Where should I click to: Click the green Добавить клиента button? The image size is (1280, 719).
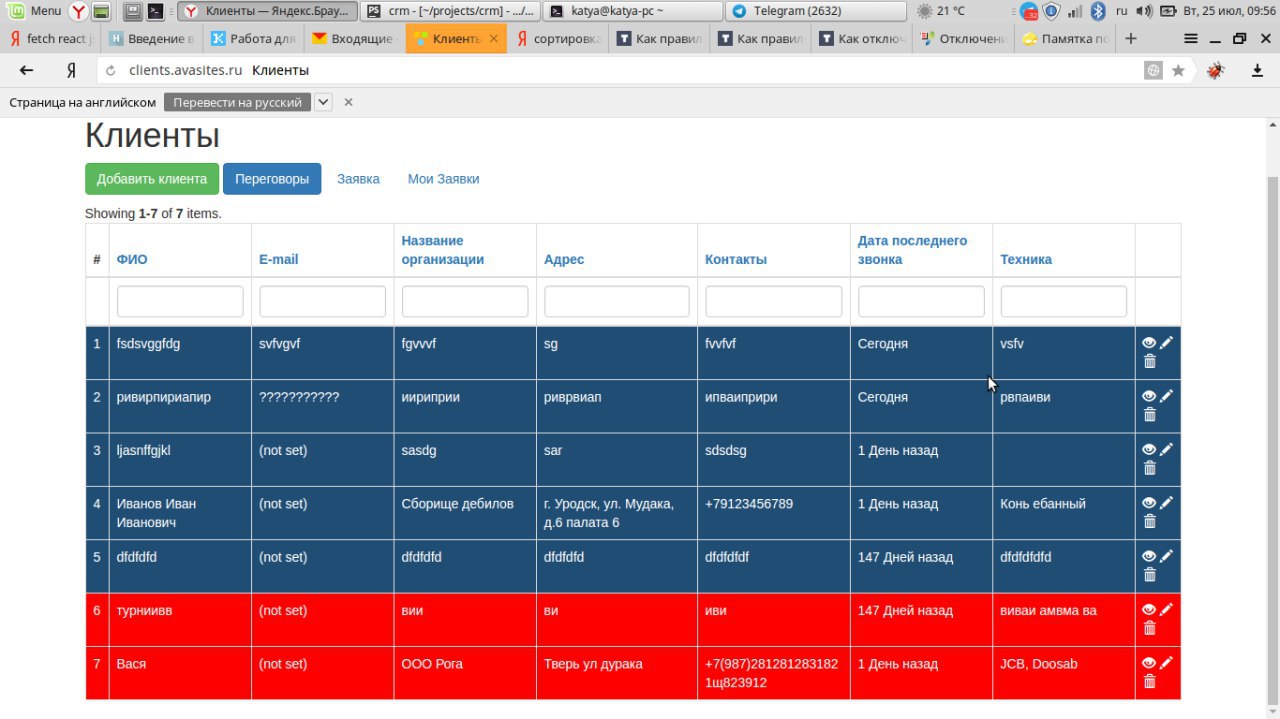click(x=152, y=179)
